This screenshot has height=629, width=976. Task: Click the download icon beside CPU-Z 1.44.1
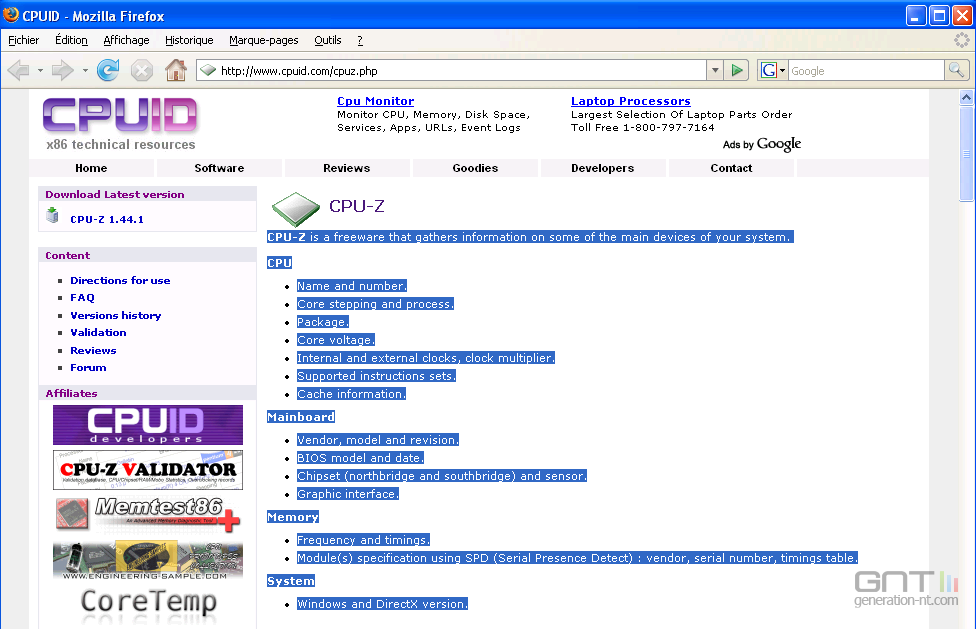coord(53,216)
